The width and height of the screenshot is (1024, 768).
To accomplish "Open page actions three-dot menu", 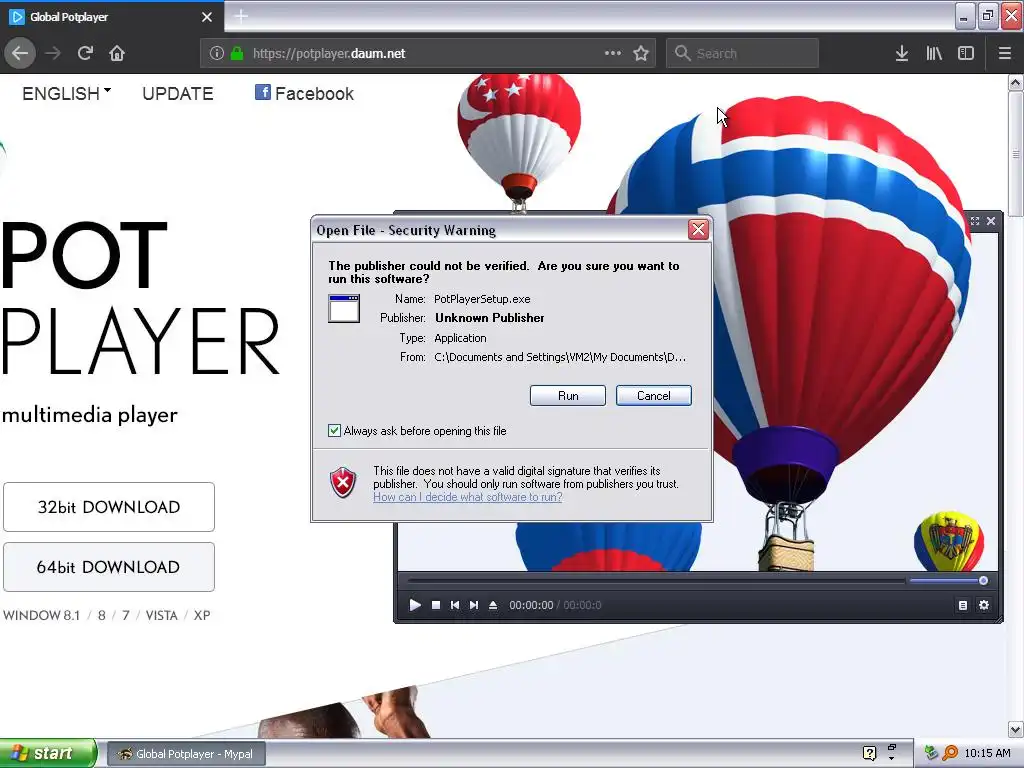I will point(613,53).
